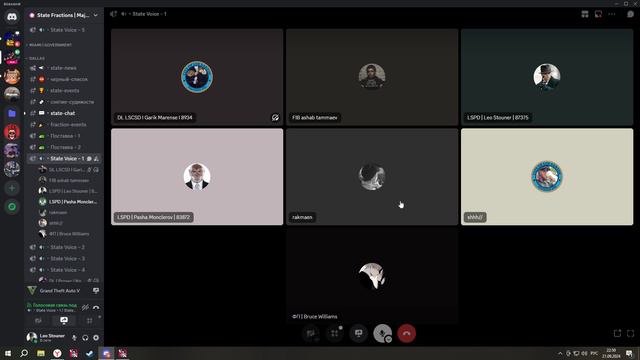This screenshot has width=640, height=360.
Task: Open the blue server folder icon
Action: point(12,113)
